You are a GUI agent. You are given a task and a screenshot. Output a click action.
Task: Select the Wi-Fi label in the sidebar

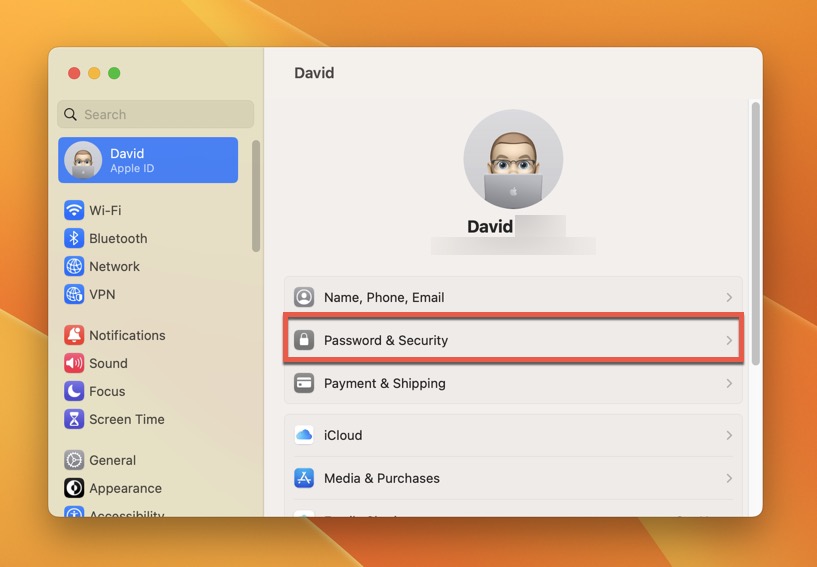point(105,210)
